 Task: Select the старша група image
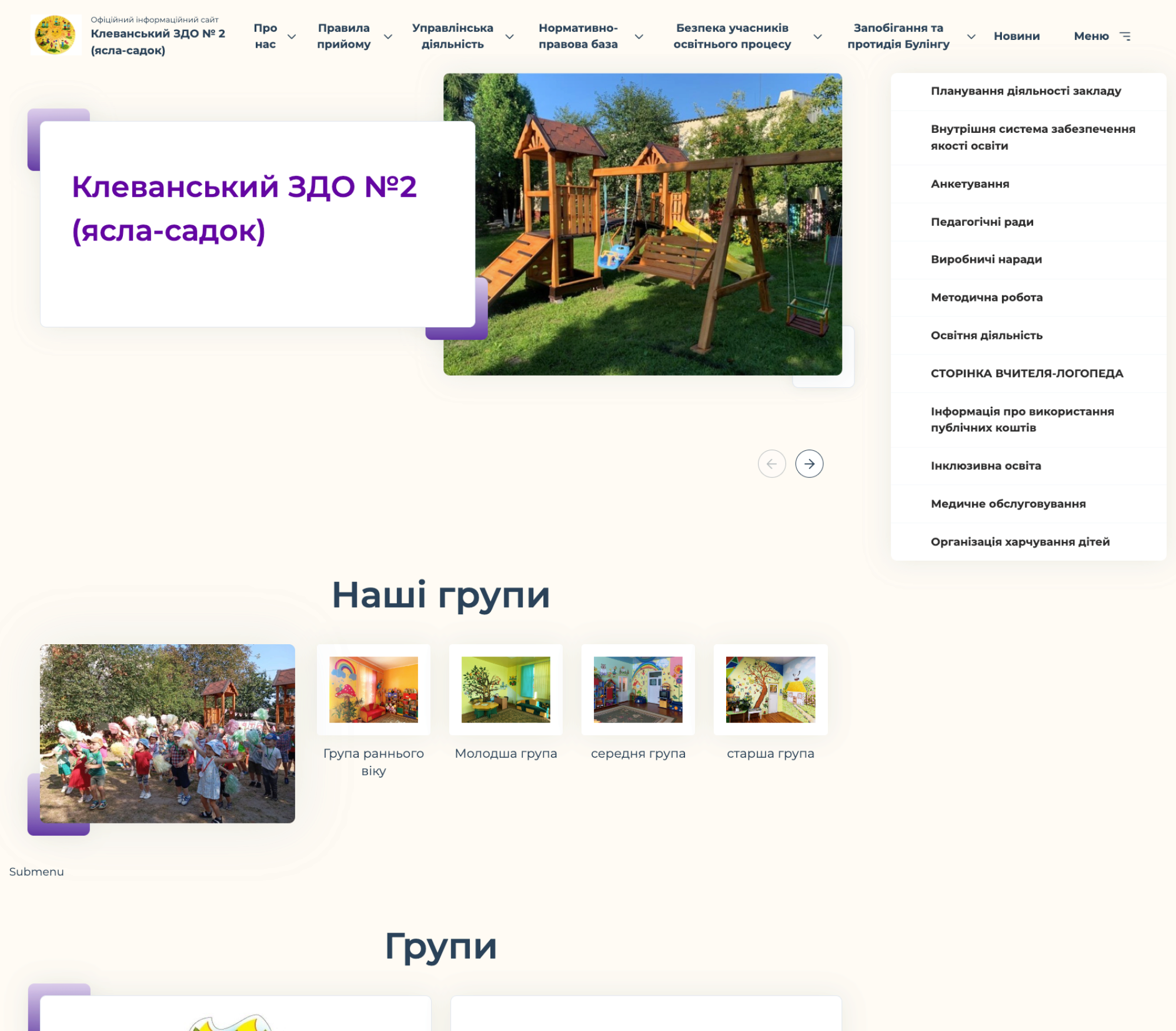(770, 689)
